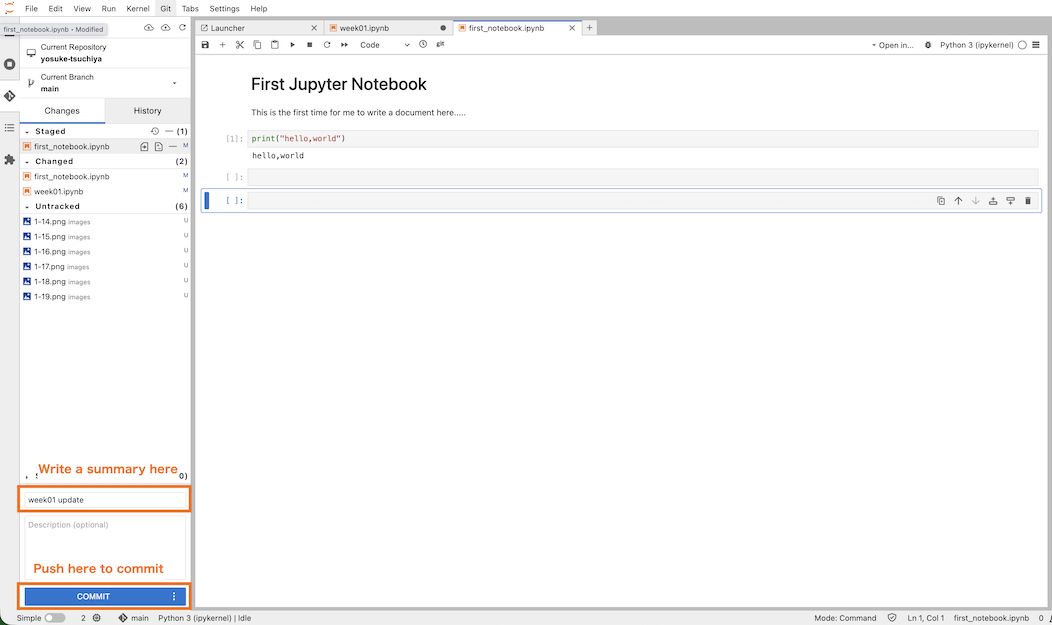The width and height of the screenshot is (1052, 625).
Task: Restart the kernel using the toolbar icon
Action: tap(327, 45)
